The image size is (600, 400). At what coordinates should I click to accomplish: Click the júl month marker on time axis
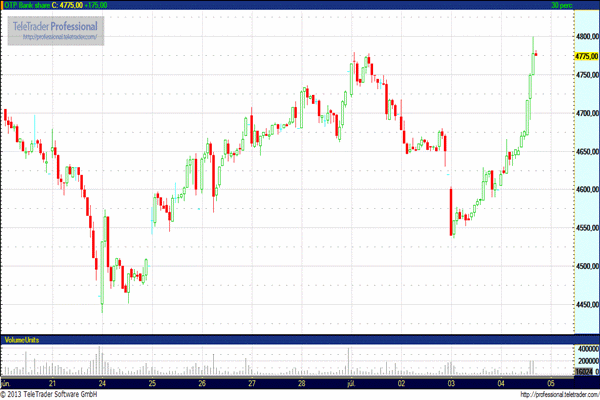[351, 383]
